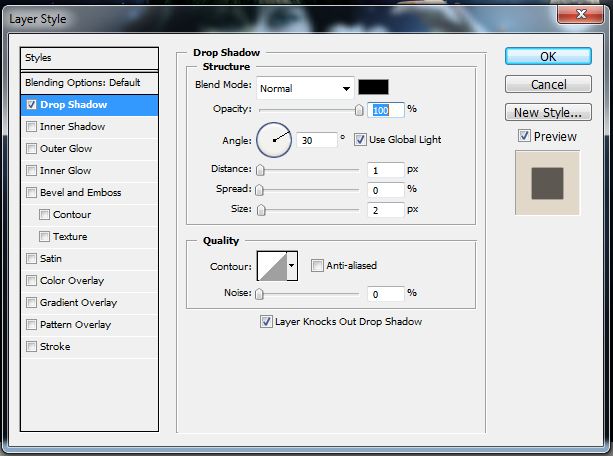Enable the Outer Glow checkbox
This screenshot has width=613, height=456.
31,149
